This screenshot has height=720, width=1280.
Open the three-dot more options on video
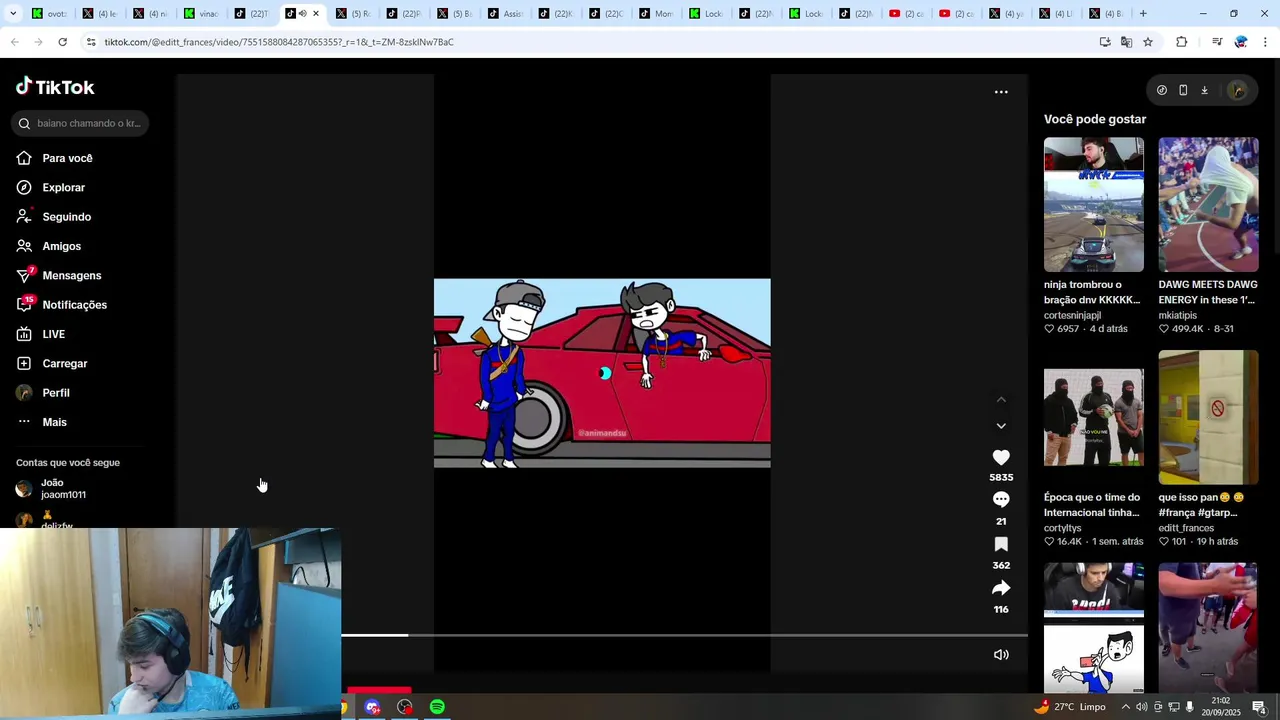pyautogui.click(x=1001, y=92)
